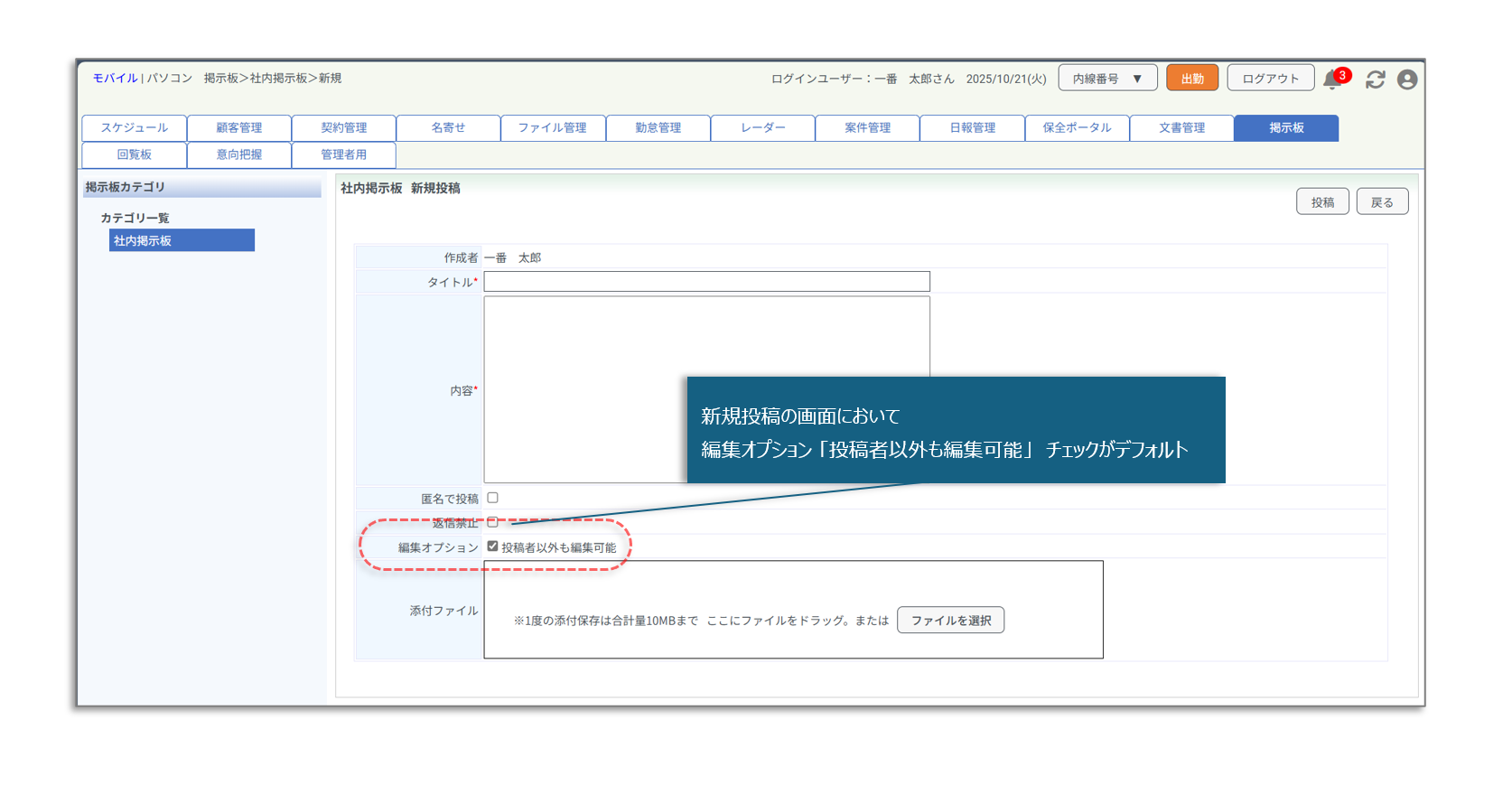Enable the 匿名で投稿 checkbox
The image size is (1512, 794).
coord(492,498)
